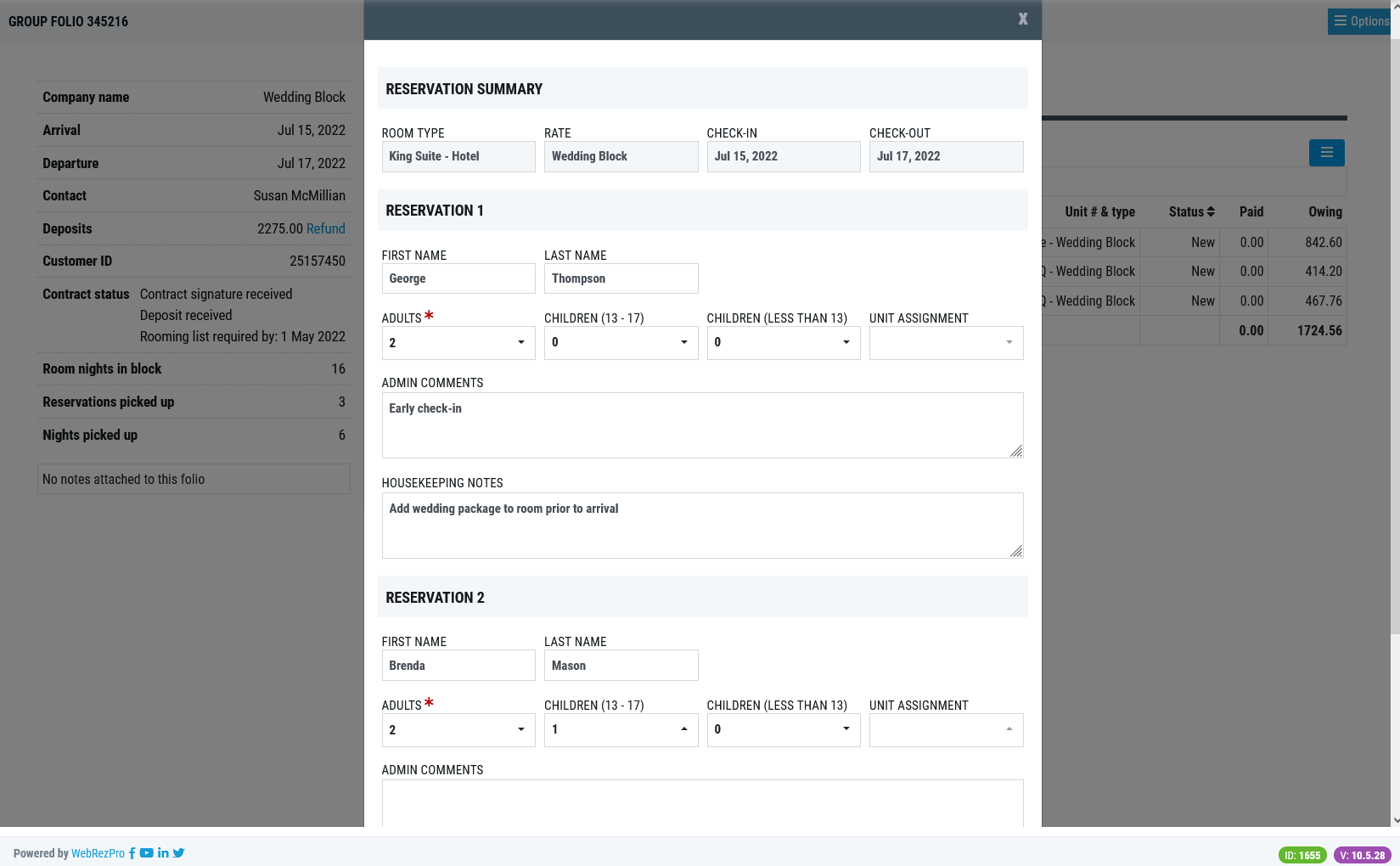Click the LinkedIn icon next to WebRezPro
This screenshot has height=866, width=1400.
click(x=163, y=853)
